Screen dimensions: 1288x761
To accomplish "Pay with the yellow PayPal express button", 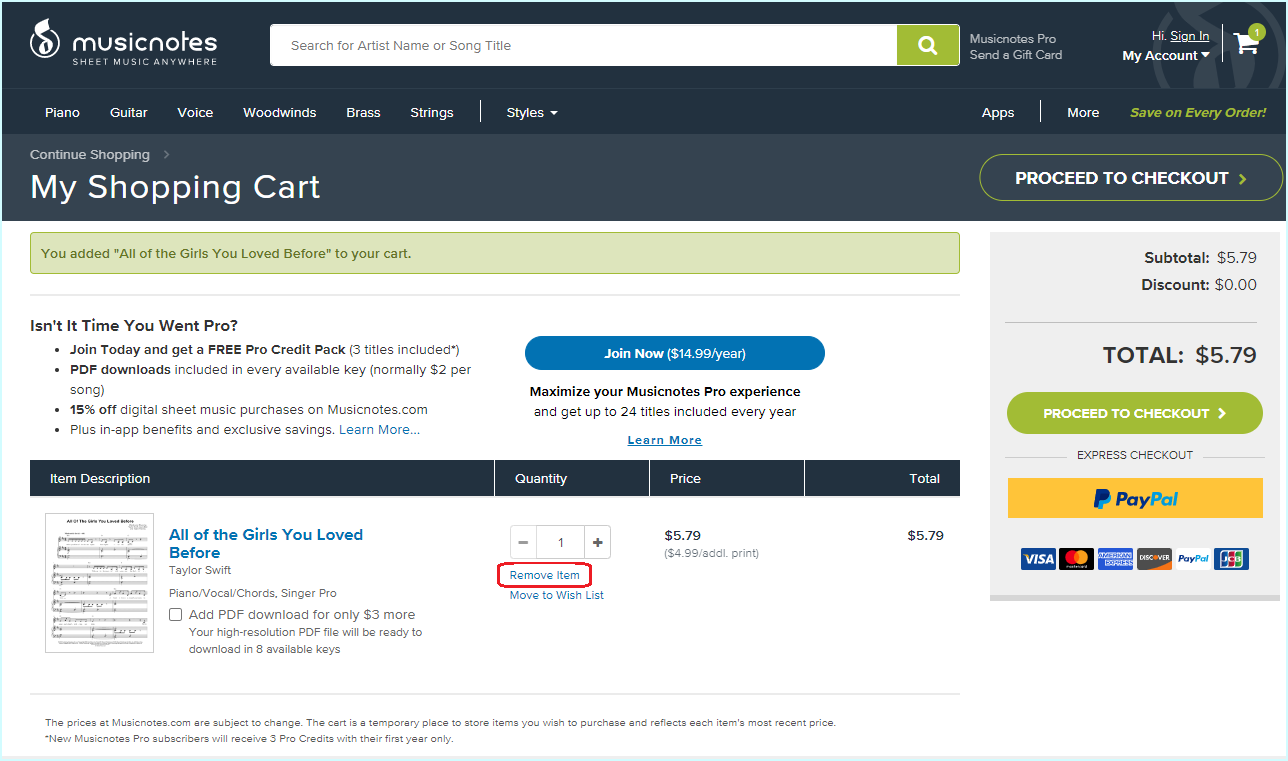I will tap(1135, 498).
